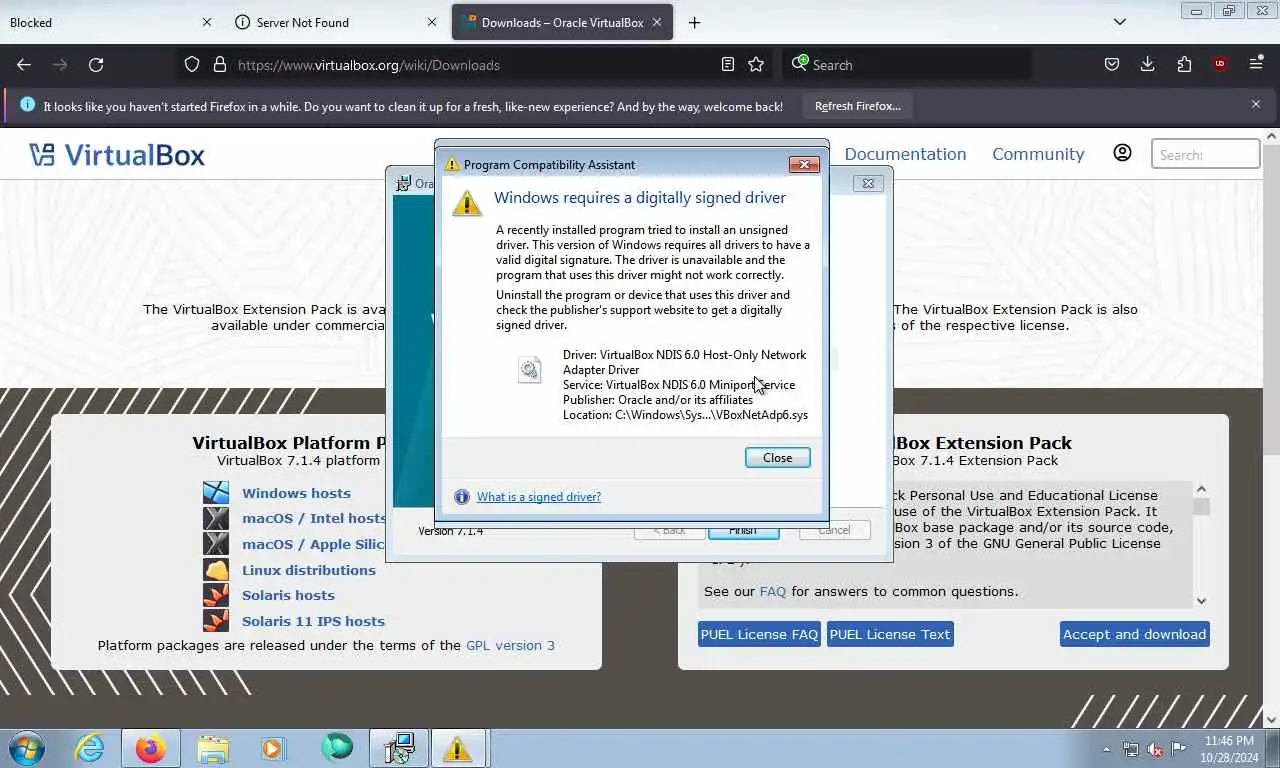Open the Windows hosts download link
This screenshot has height=768, width=1280.
296,493
